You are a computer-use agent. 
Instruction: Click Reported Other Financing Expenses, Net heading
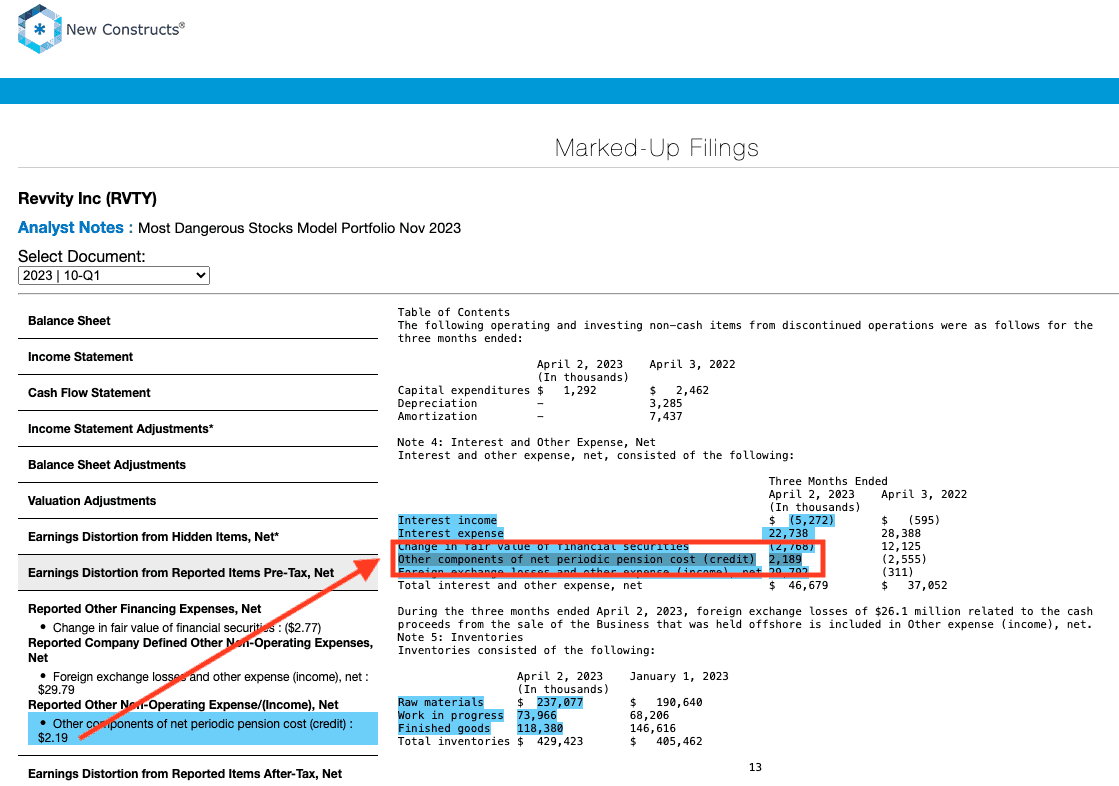(144, 609)
